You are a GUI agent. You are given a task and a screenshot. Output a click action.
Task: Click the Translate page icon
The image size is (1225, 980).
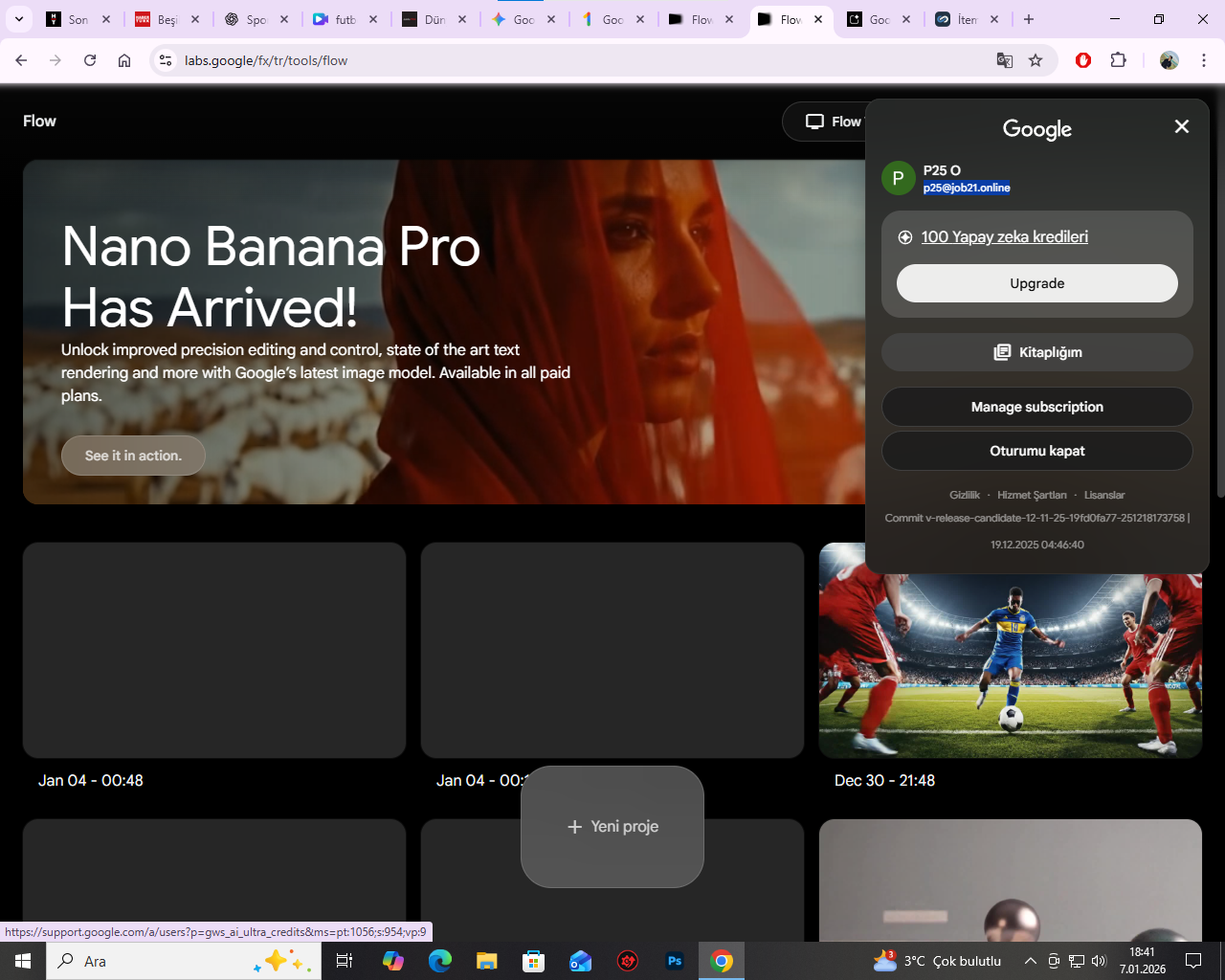coord(1005,60)
